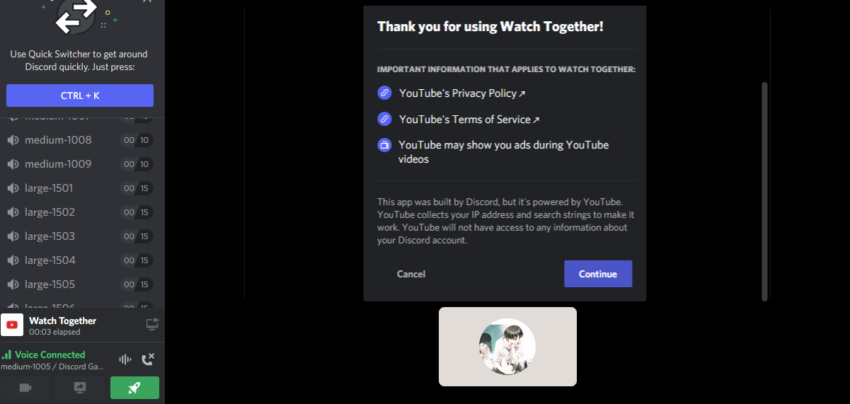Toggle noise suppression waveform icon
The image size is (850, 404).
[x=125, y=359]
